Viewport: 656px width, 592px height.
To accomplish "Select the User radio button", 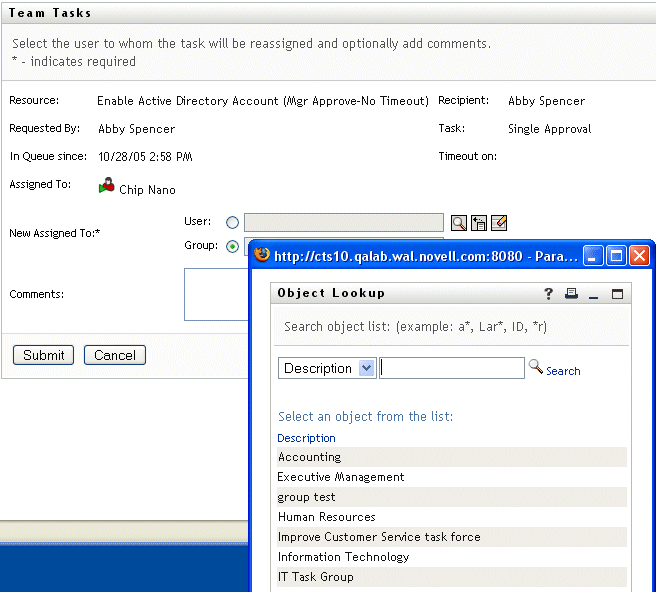I will (232, 222).
